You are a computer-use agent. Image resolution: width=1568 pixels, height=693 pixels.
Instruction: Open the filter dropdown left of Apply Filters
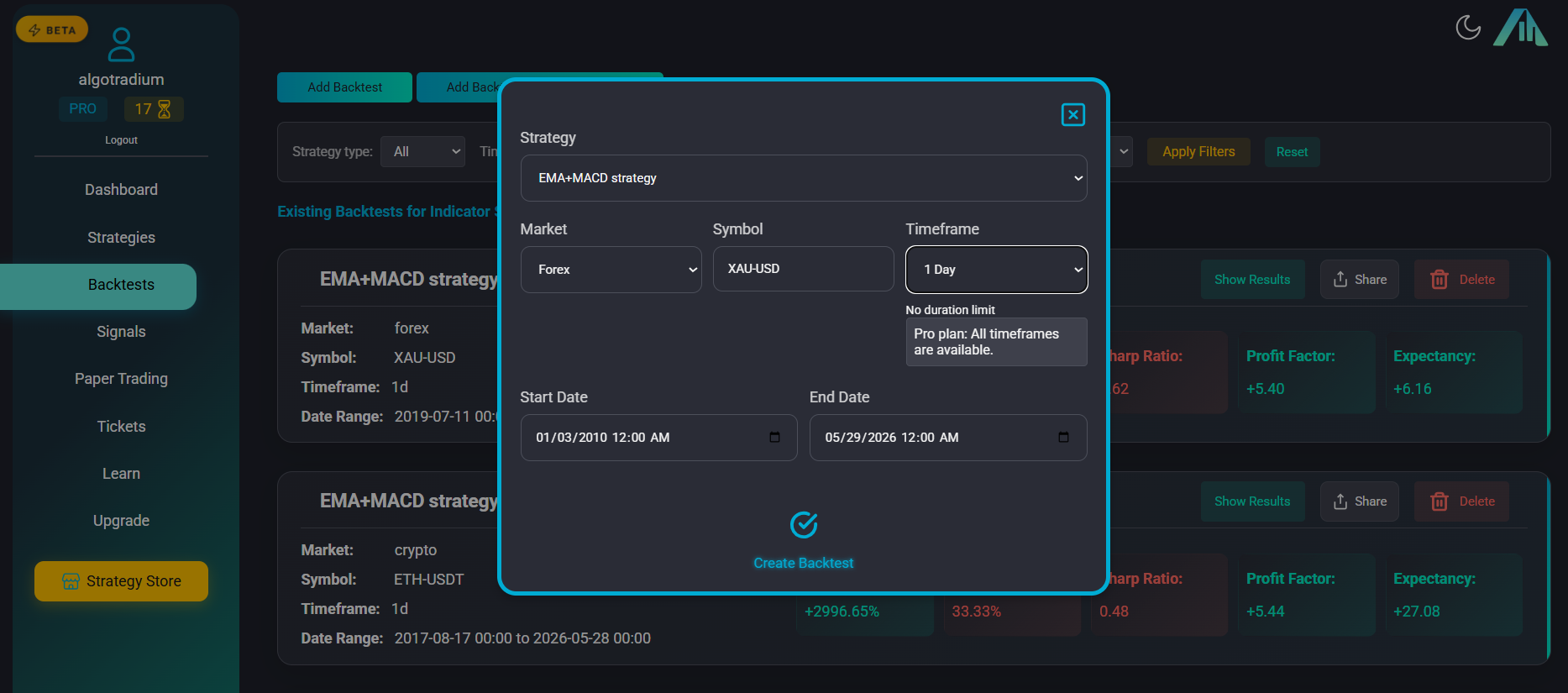coord(1122,152)
